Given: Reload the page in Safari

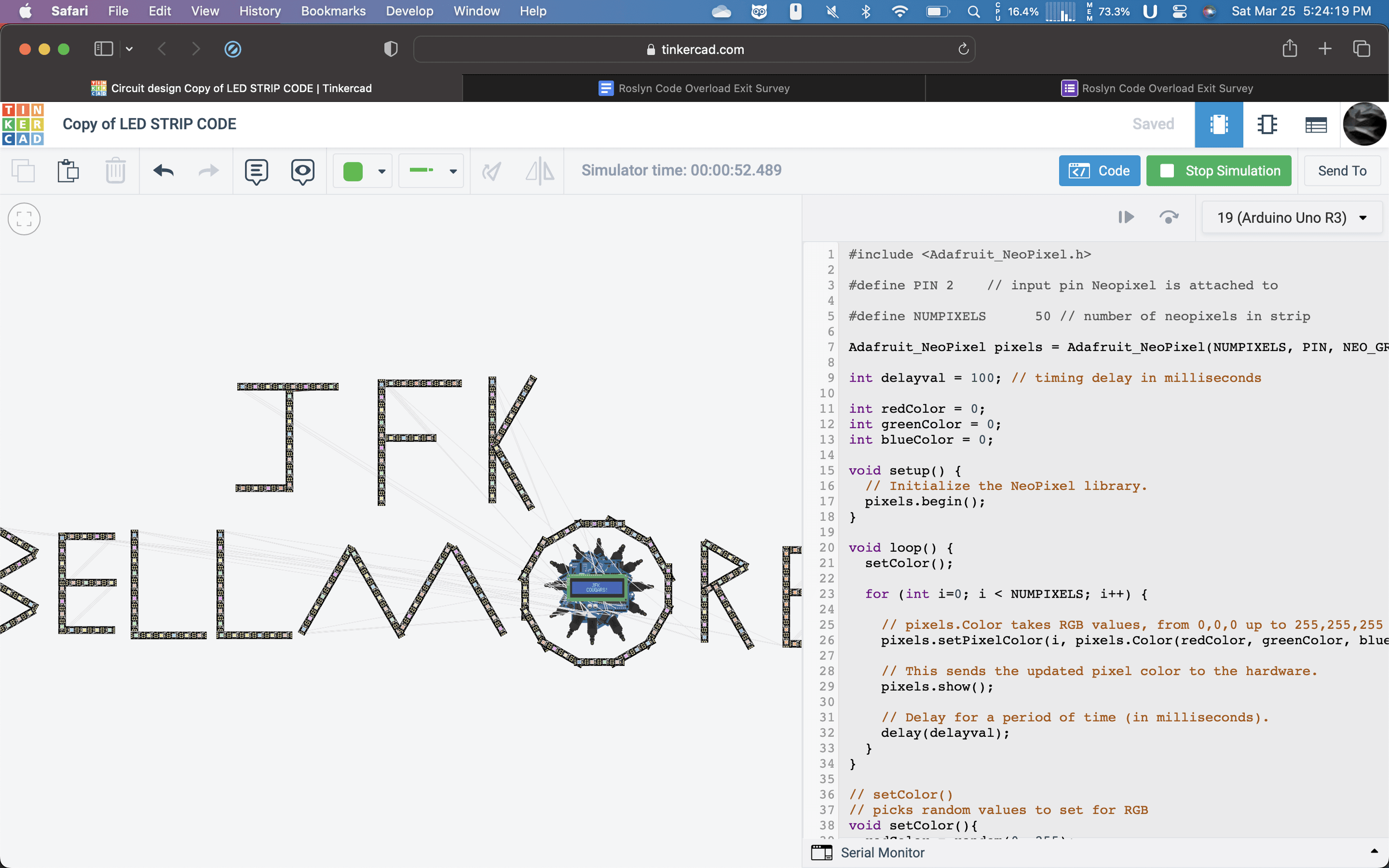Looking at the screenshot, I should [963, 49].
